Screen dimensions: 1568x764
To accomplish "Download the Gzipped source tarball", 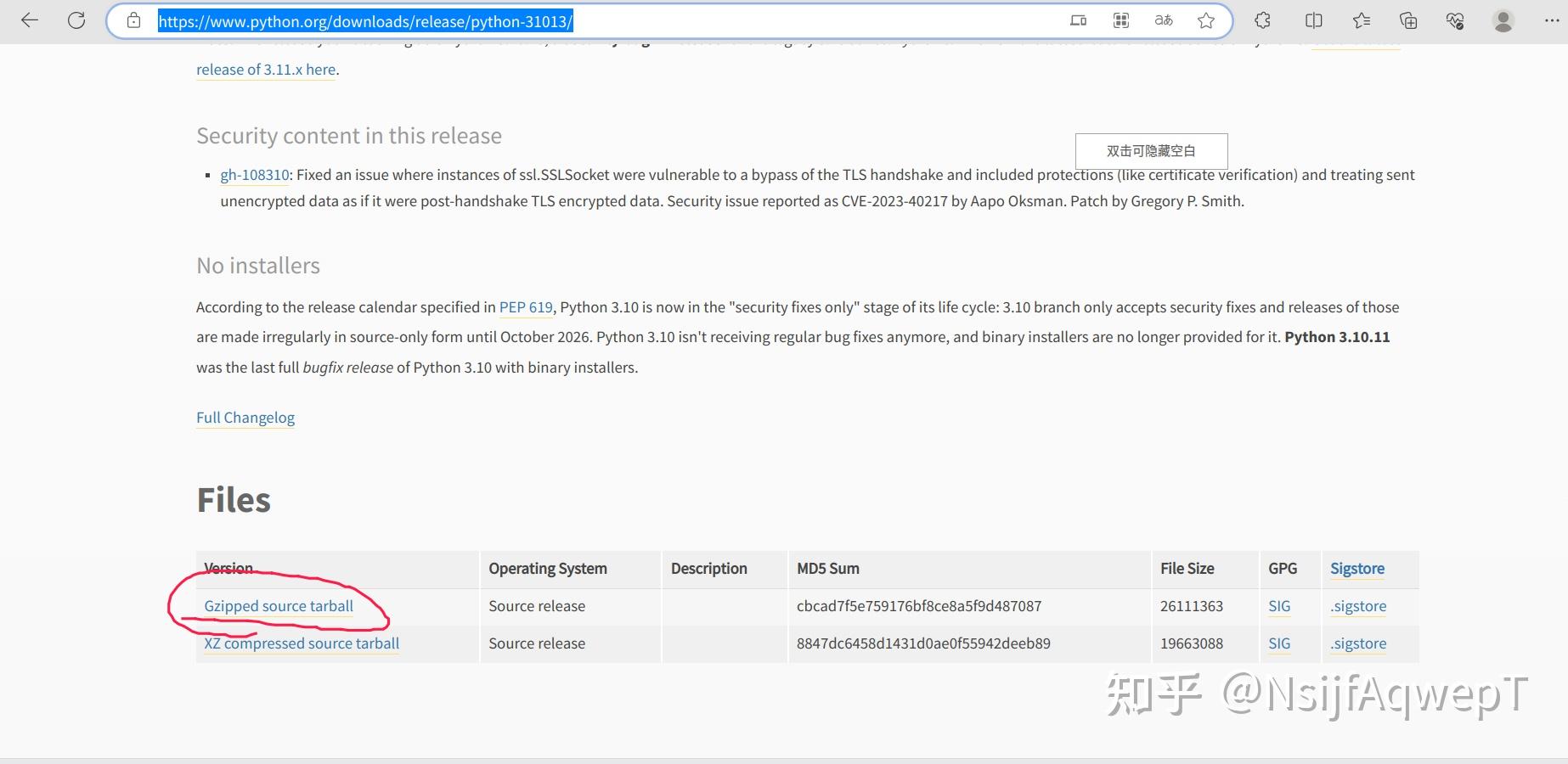I will (x=279, y=605).
